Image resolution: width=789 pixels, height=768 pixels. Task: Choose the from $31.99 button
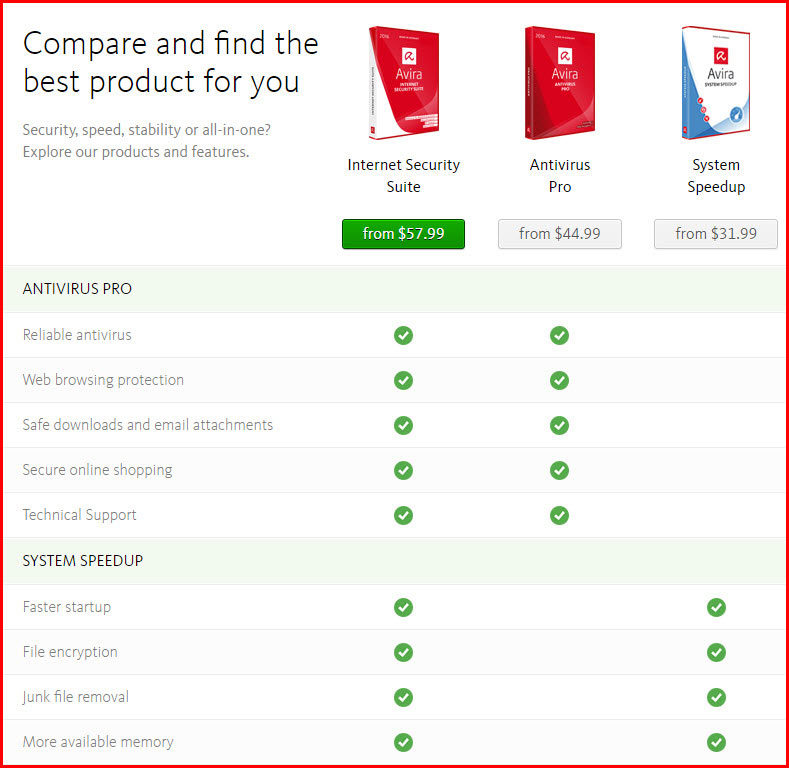(716, 234)
